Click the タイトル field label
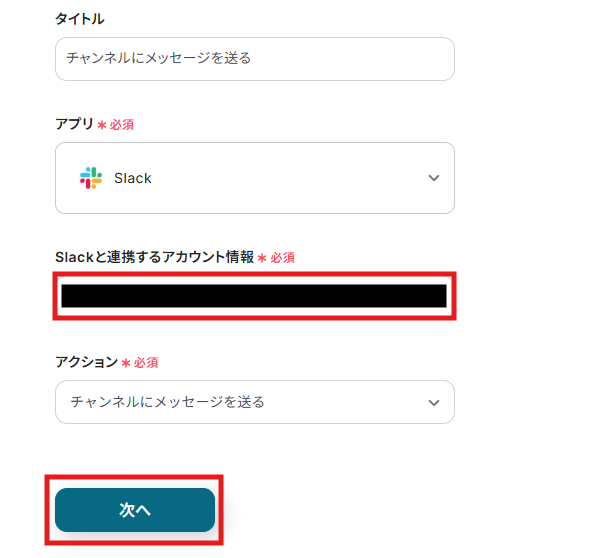 pos(79,19)
